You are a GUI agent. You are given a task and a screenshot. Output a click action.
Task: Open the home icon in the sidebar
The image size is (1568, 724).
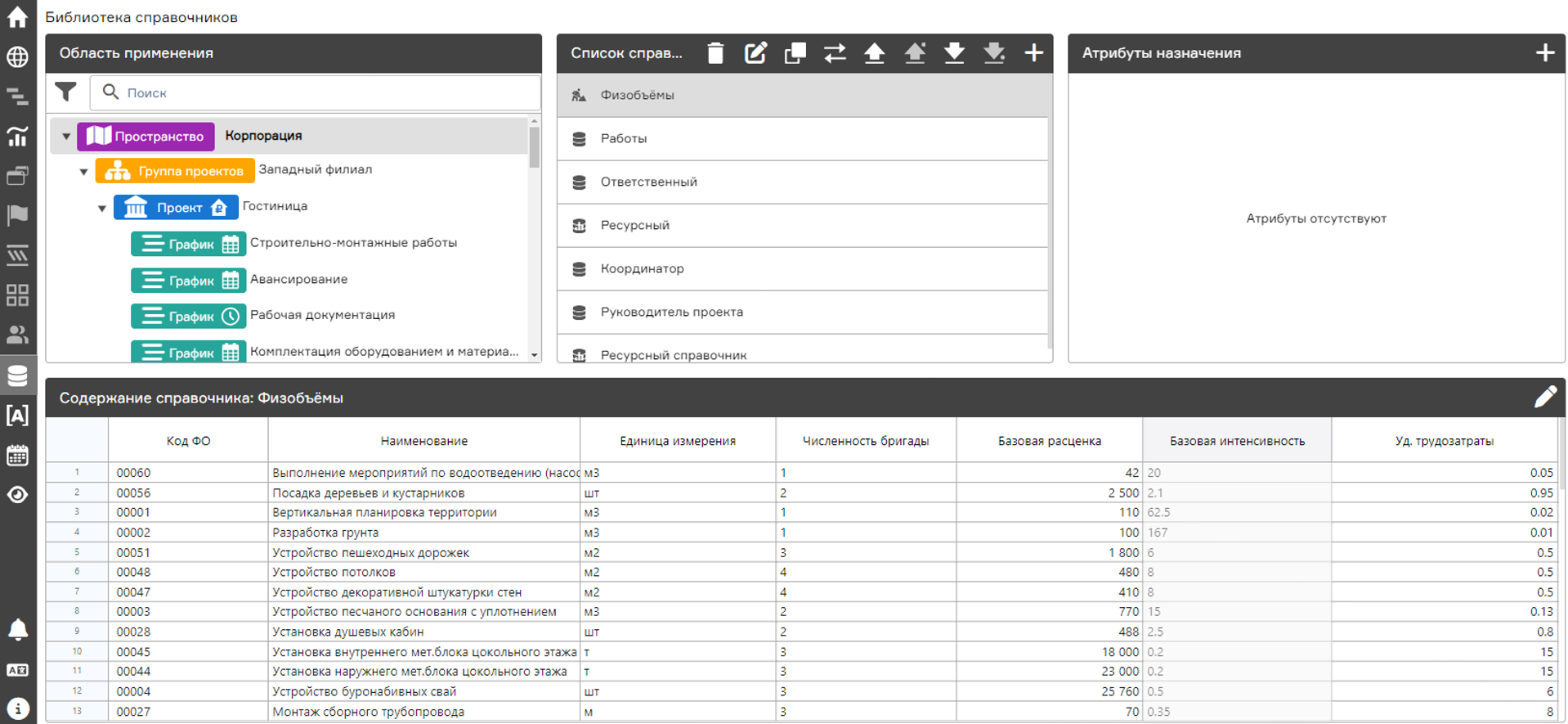click(17, 16)
